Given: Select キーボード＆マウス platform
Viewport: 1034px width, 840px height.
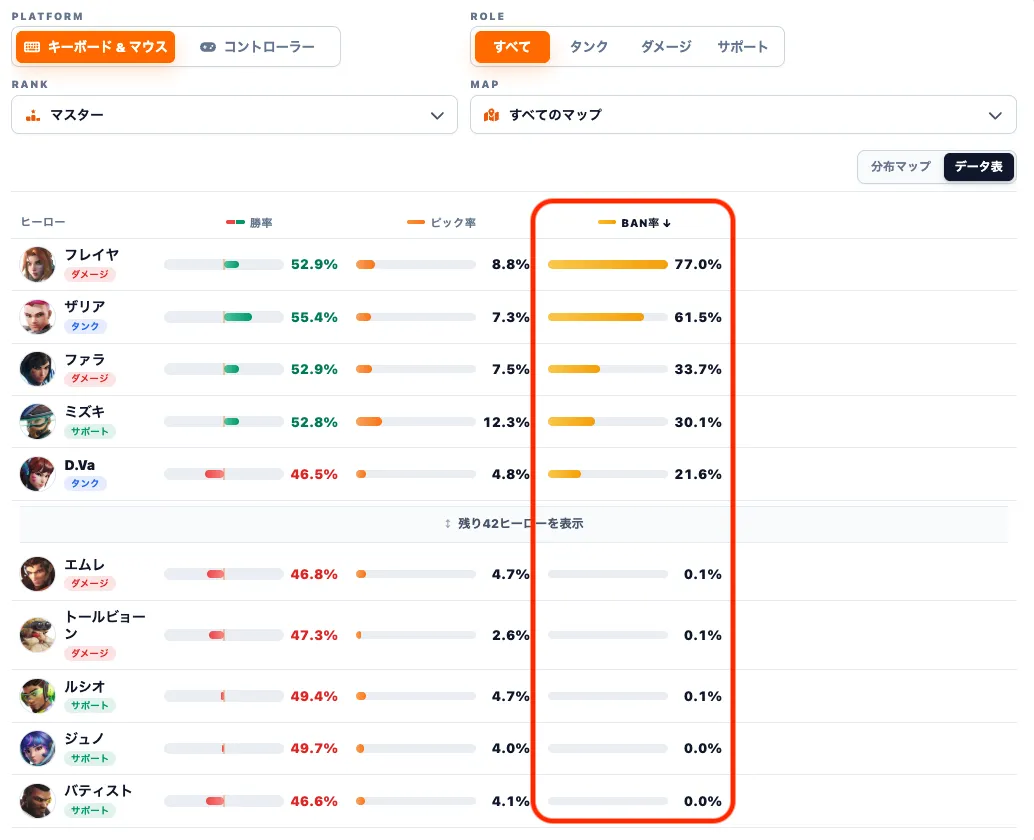Looking at the screenshot, I should [96, 47].
